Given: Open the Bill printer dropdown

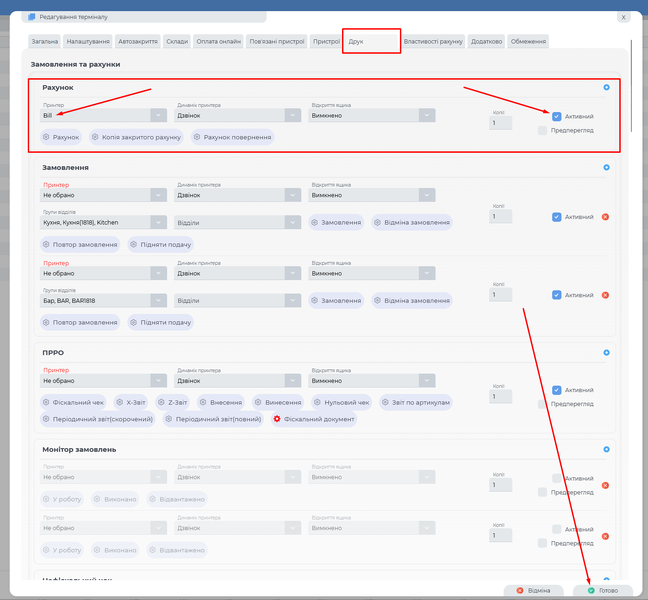Looking at the screenshot, I should coord(102,115).
